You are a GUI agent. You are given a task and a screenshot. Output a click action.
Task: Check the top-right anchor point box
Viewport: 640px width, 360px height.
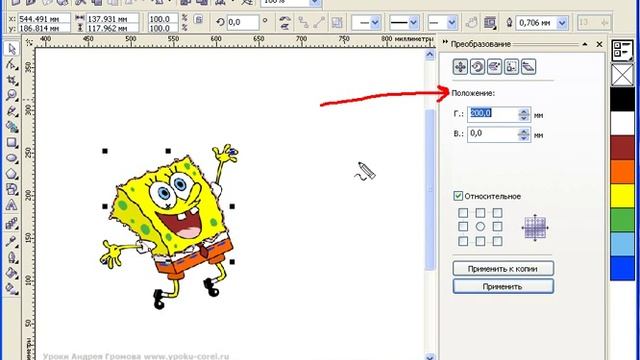point(497,213)
